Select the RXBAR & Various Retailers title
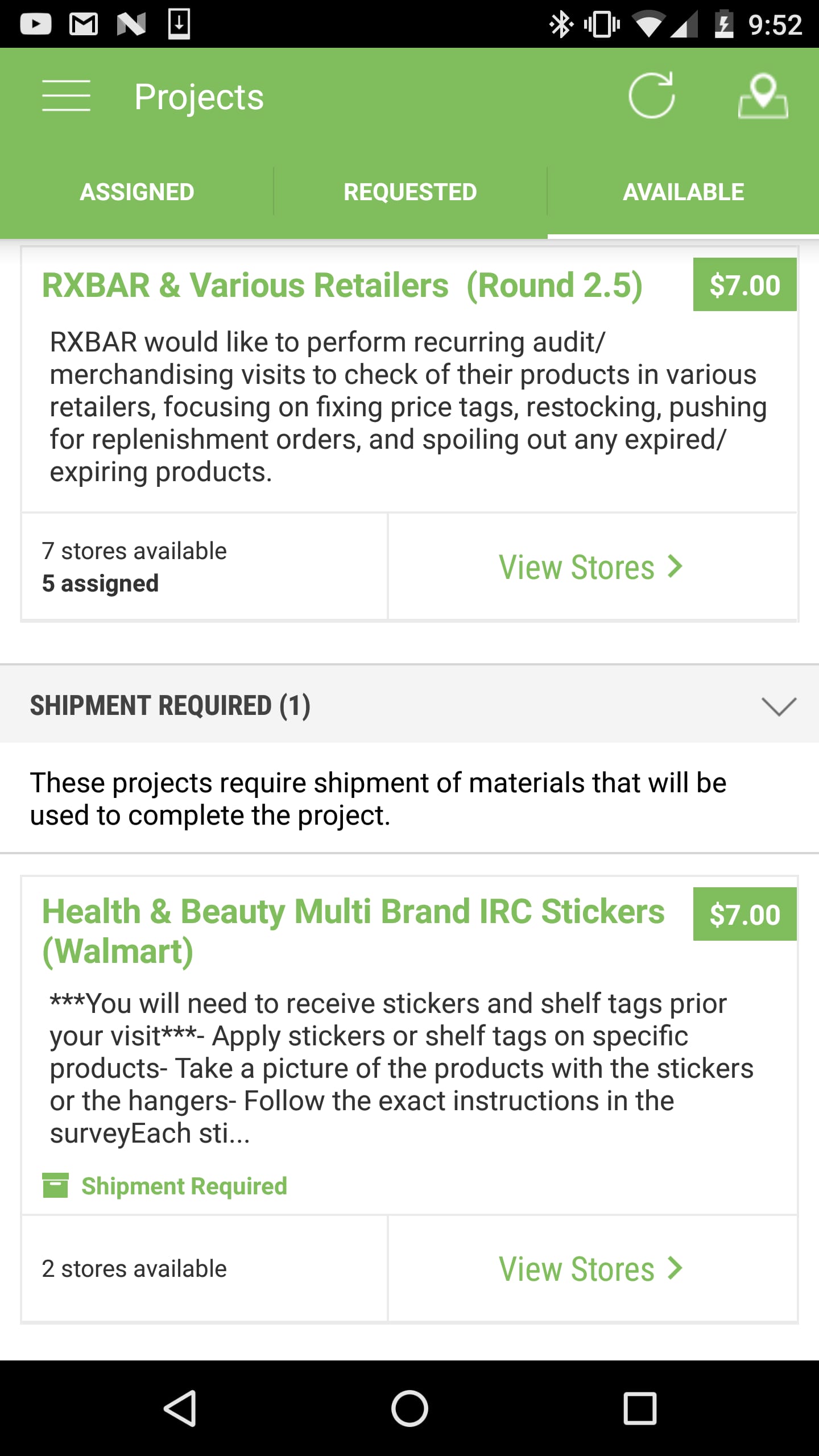 click(341, 284)
